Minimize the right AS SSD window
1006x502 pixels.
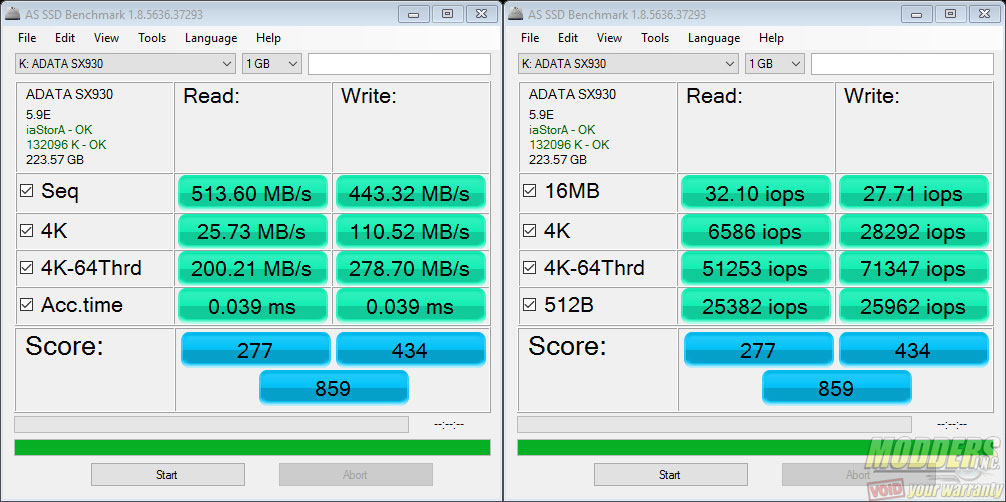tap(917, 13)
